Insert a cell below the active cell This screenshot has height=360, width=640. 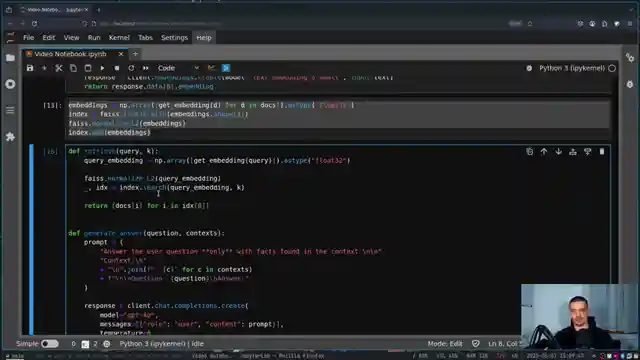click(587, 152)
